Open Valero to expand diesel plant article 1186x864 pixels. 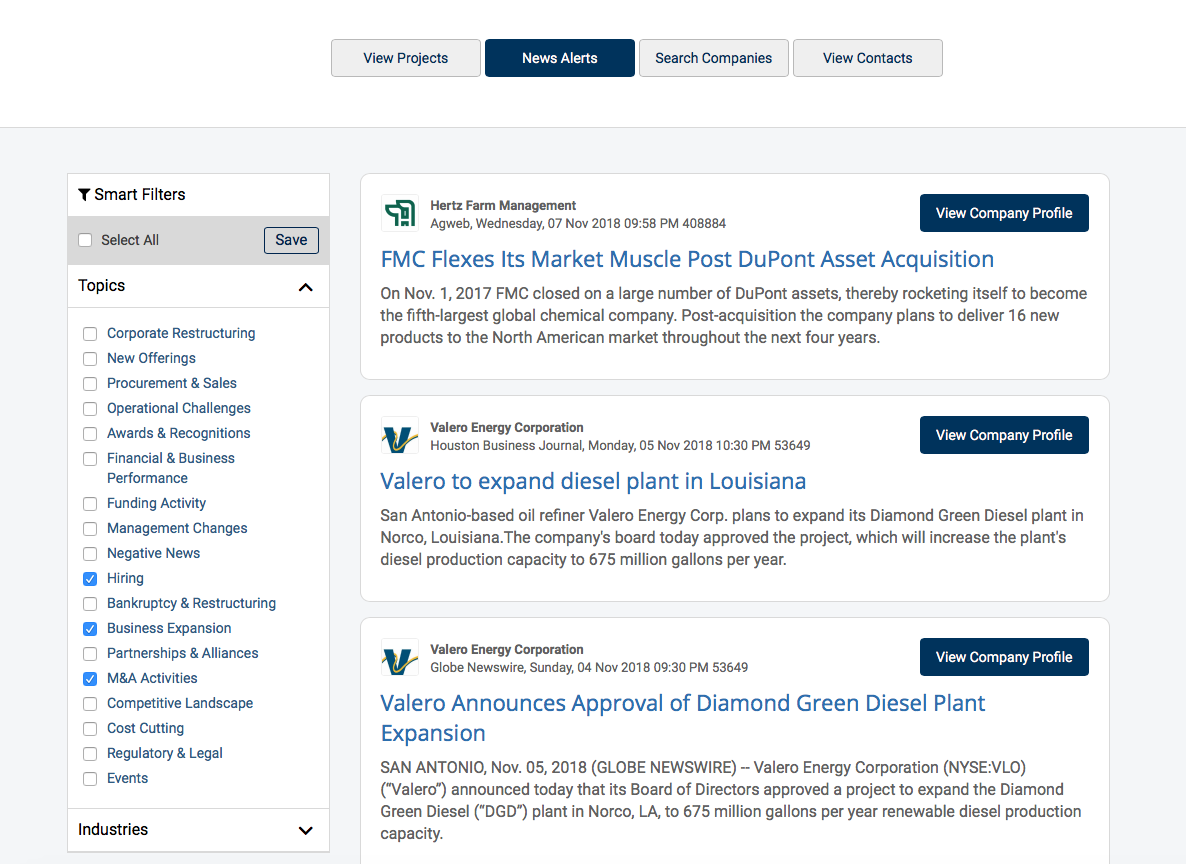[x=593, y=481]
